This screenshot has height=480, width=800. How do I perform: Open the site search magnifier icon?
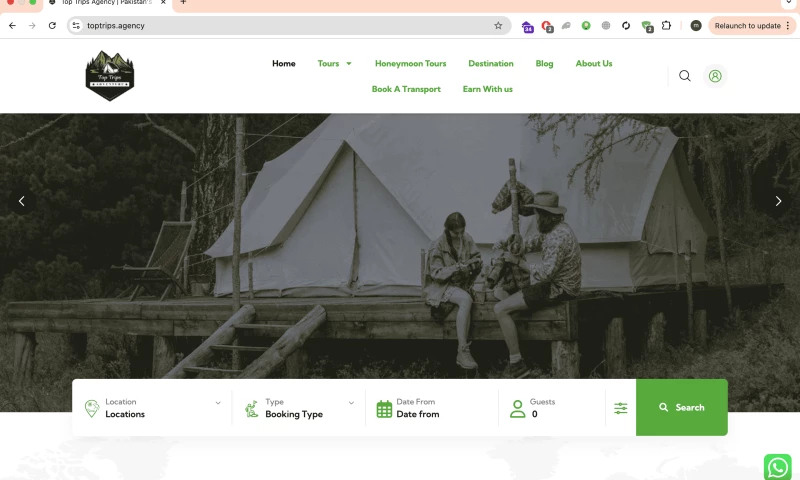(684, 76)
